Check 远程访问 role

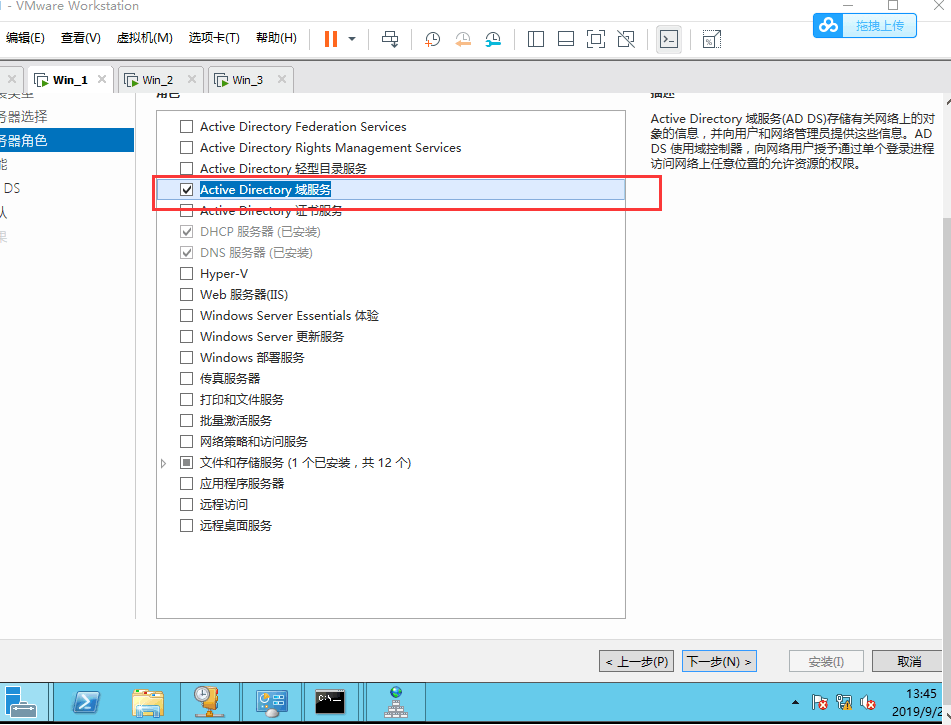click(187, 505)
